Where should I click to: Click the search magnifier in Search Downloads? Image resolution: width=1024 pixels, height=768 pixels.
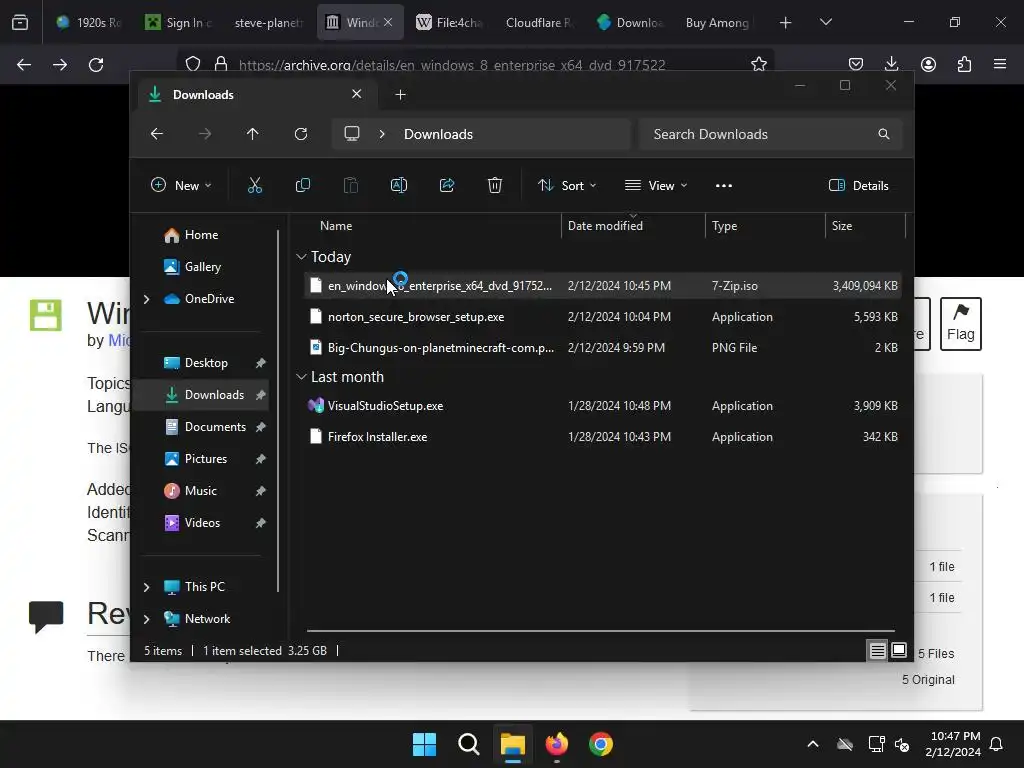click(884, 134)
